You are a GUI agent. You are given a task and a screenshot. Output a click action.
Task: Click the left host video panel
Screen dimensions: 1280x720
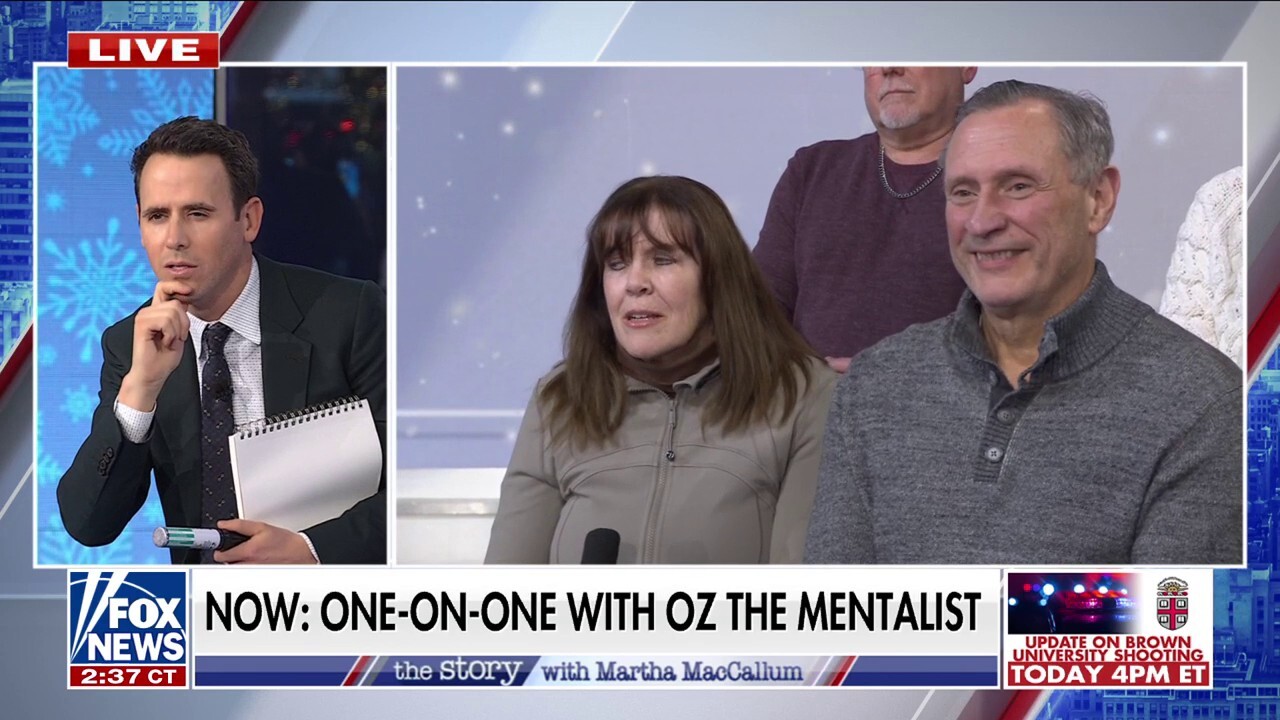coord(211,315)
